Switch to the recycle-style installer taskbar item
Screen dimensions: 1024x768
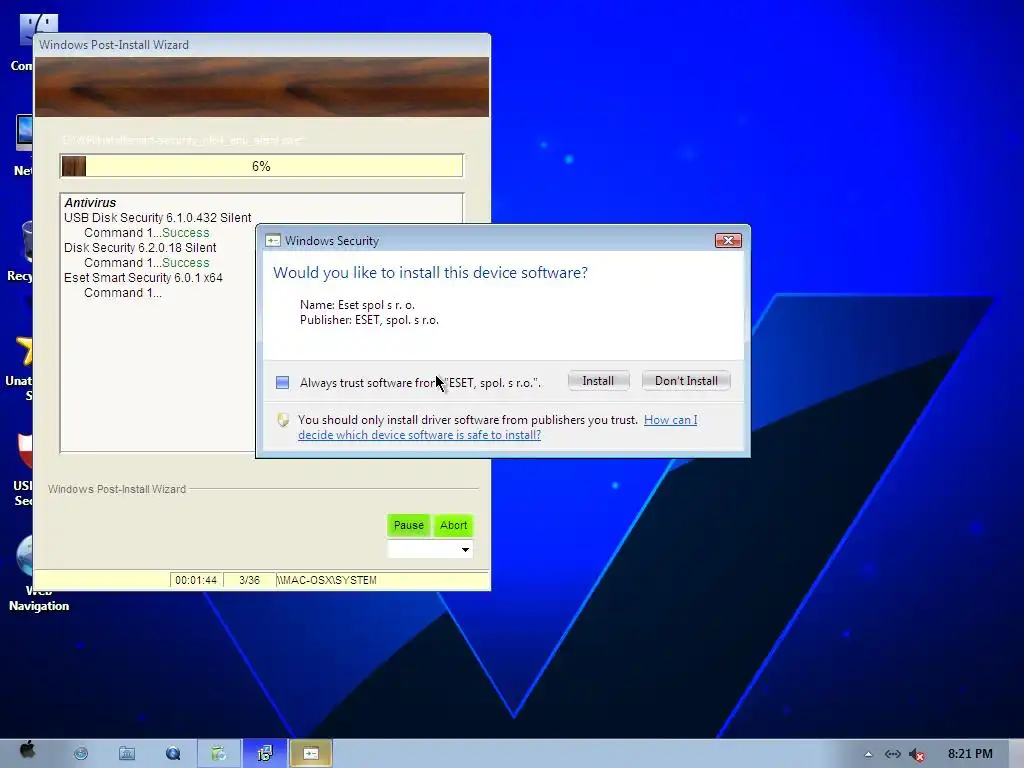pyautogui.click(x=219, y=754)
